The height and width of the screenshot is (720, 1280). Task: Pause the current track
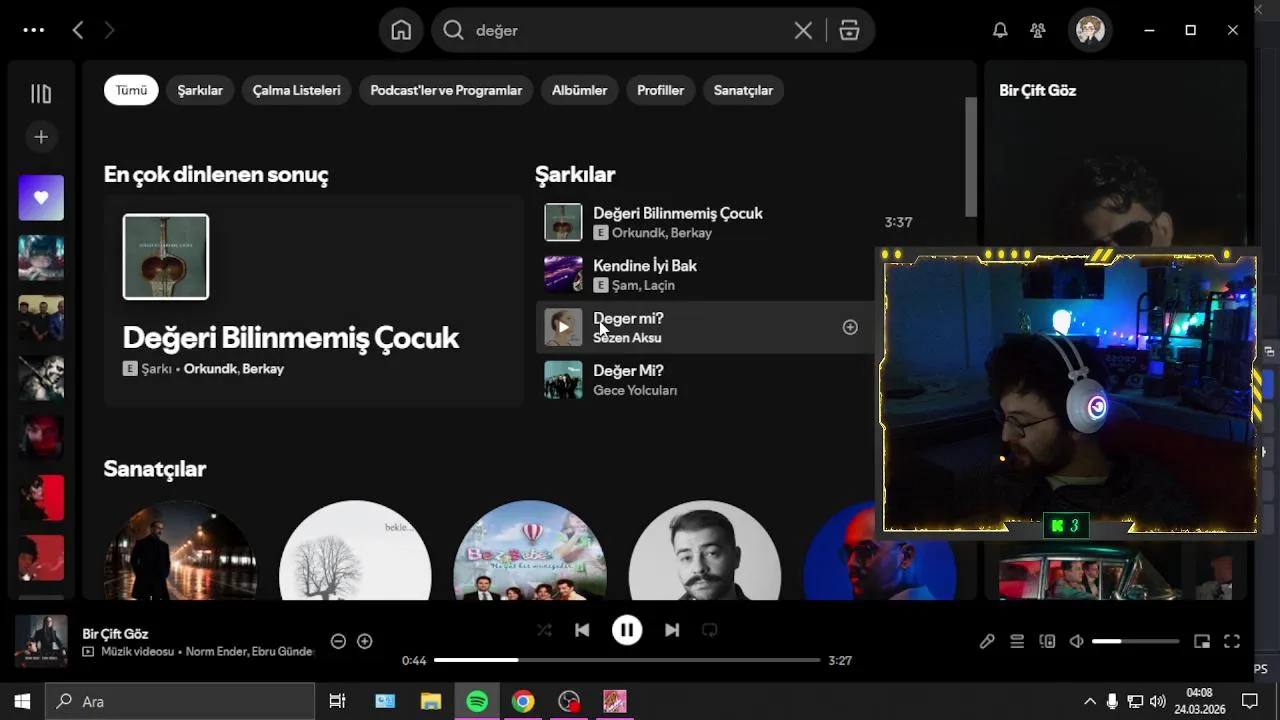[627, 630]
